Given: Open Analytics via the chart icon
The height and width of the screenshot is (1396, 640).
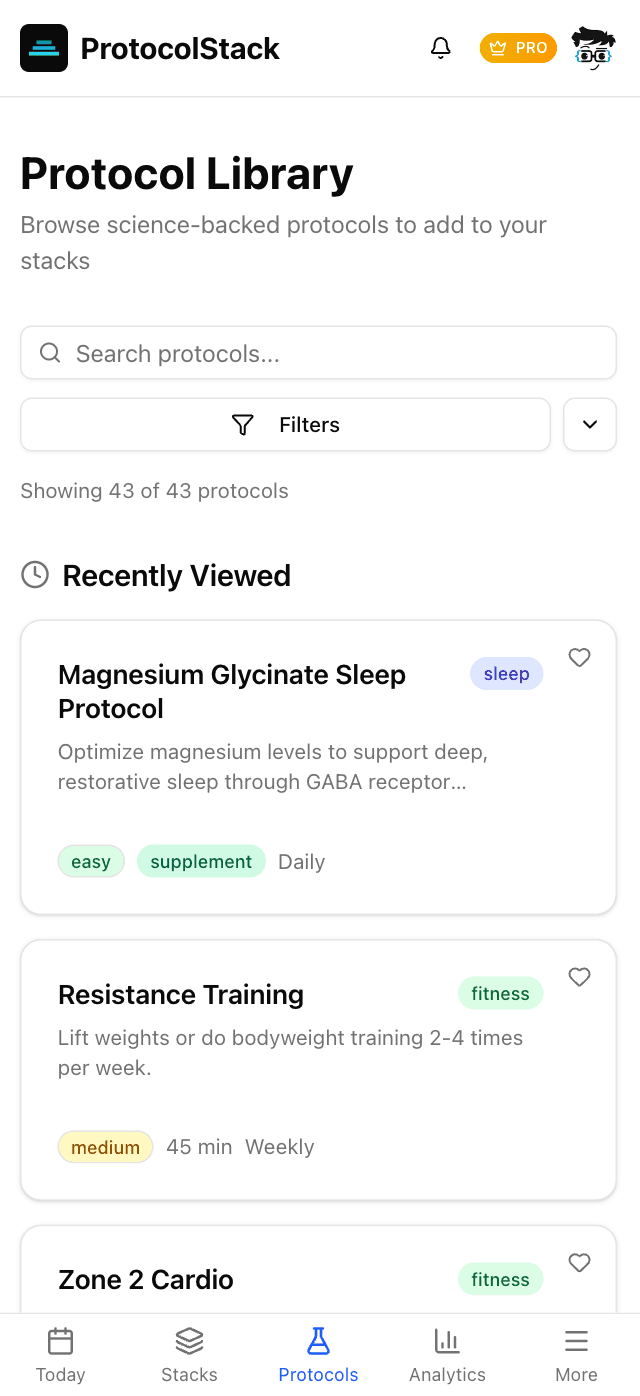Looking at the screenshot, I should point(447,1340).
